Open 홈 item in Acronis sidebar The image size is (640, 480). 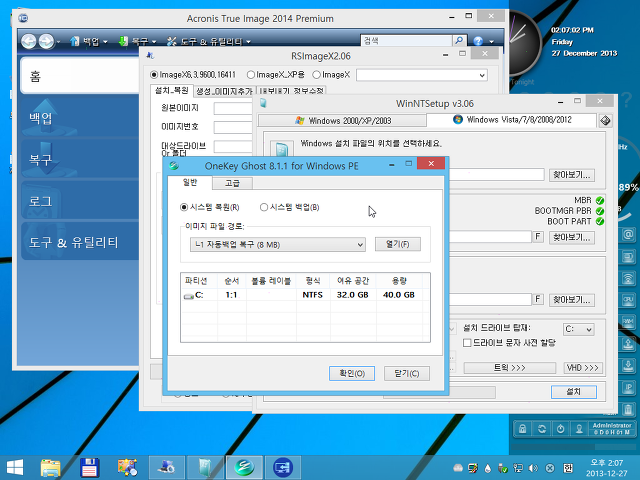pos(80,76)
